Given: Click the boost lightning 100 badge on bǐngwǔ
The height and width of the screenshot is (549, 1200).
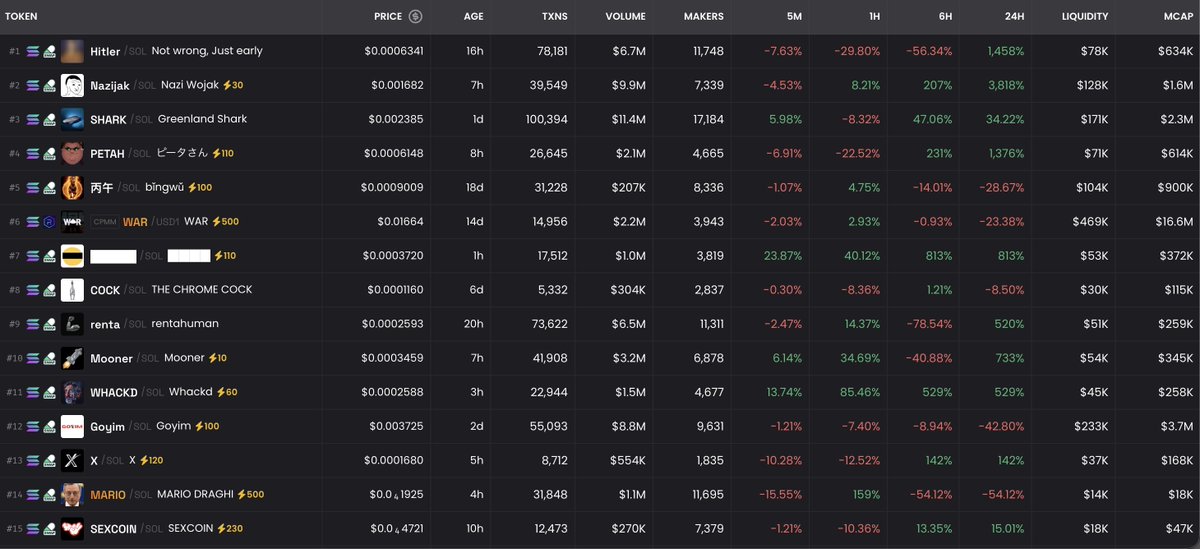Looking at the screenshot, I should 199,187.
